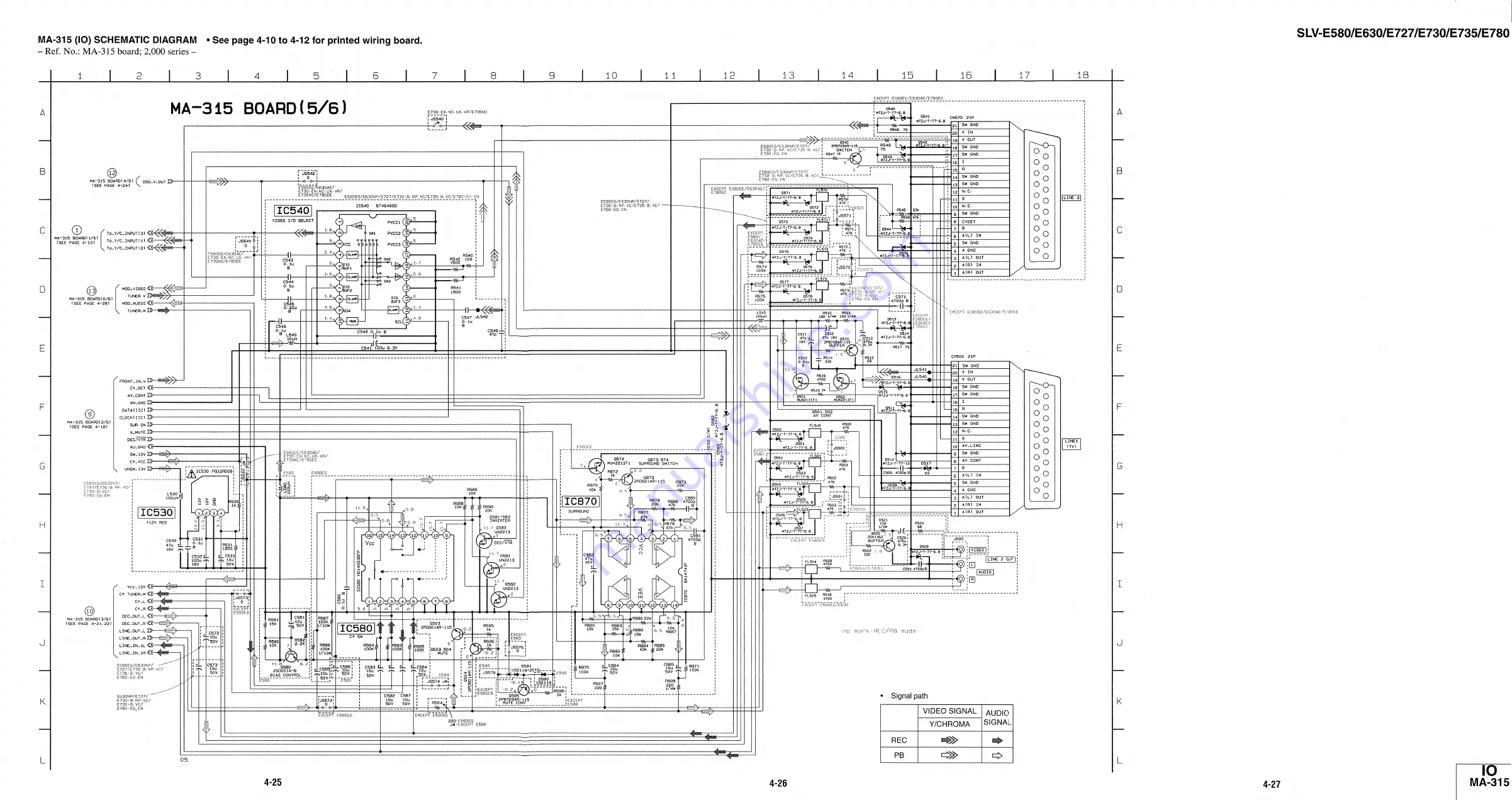Image resolution: width=1512 pixels, height=800 pixels.
Task: Select the MA-315 (IO) SCHEMATIC DIAGRAM title
Action: (117, 40)
